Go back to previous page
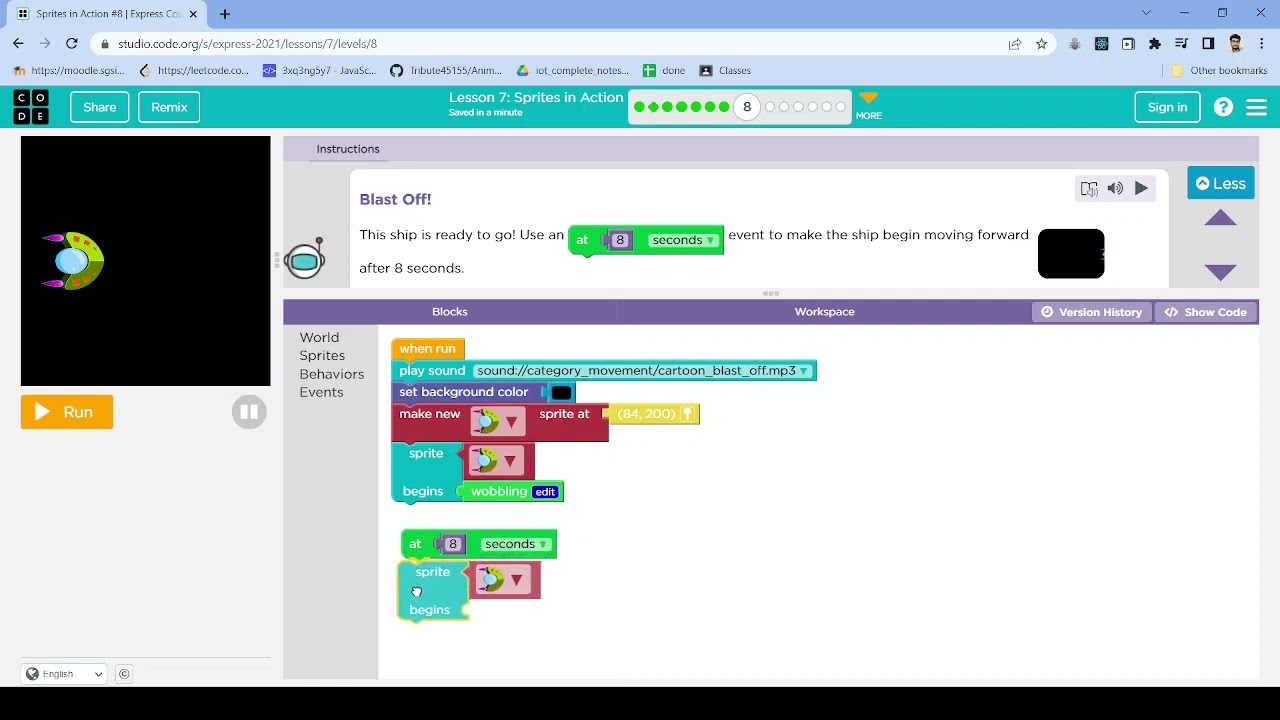 click(x=18, y=44)
